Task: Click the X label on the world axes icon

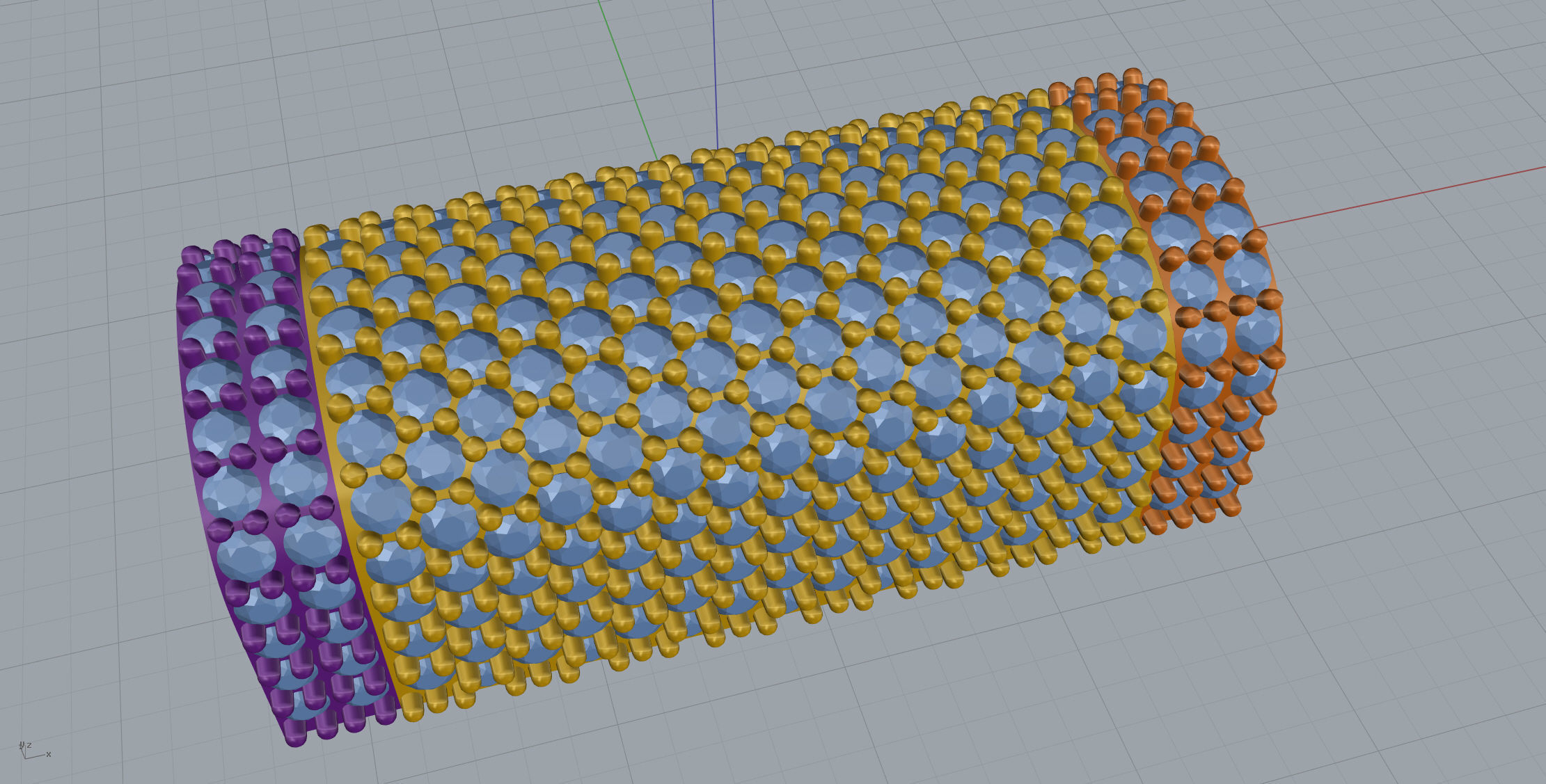Action: 49,754
